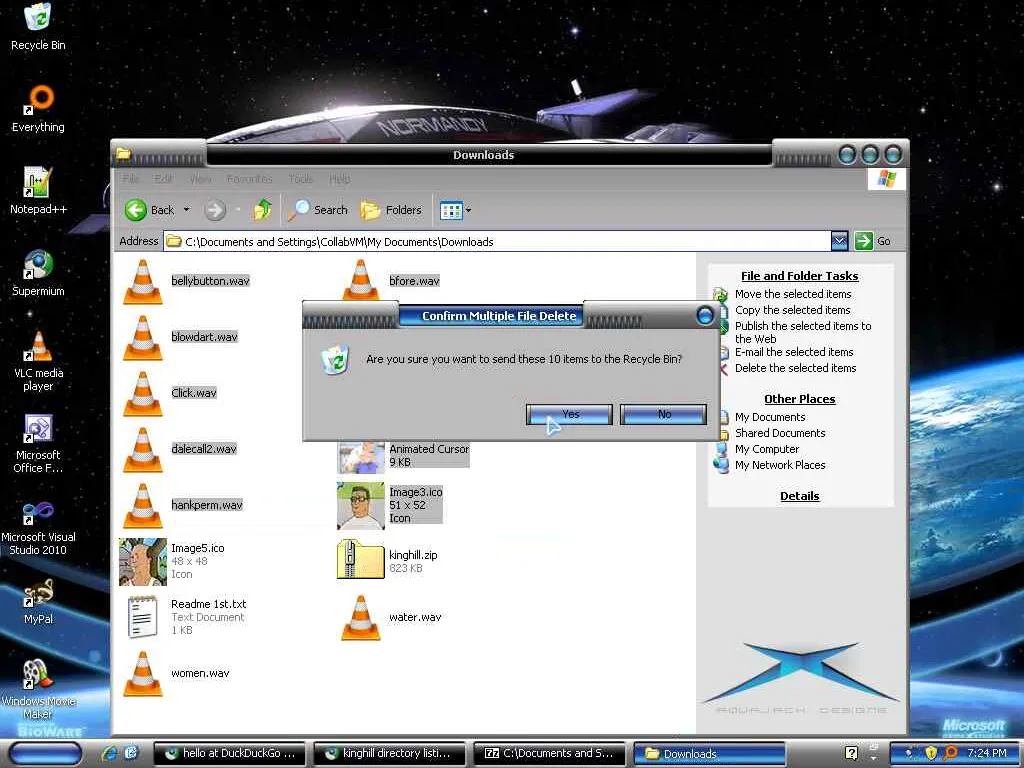1024x768 pixels.
Task: Select the blowdart.wav file icon
Action: coord(143,338)
